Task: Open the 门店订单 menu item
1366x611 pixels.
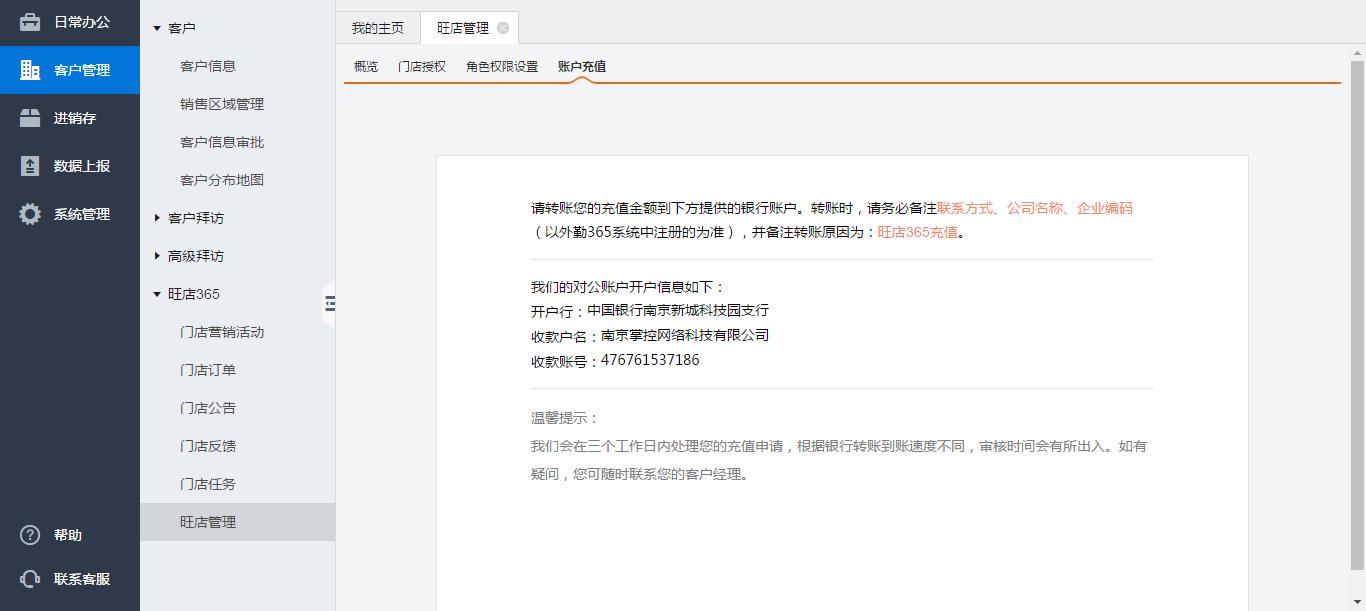Action: (x=208, y=370)
